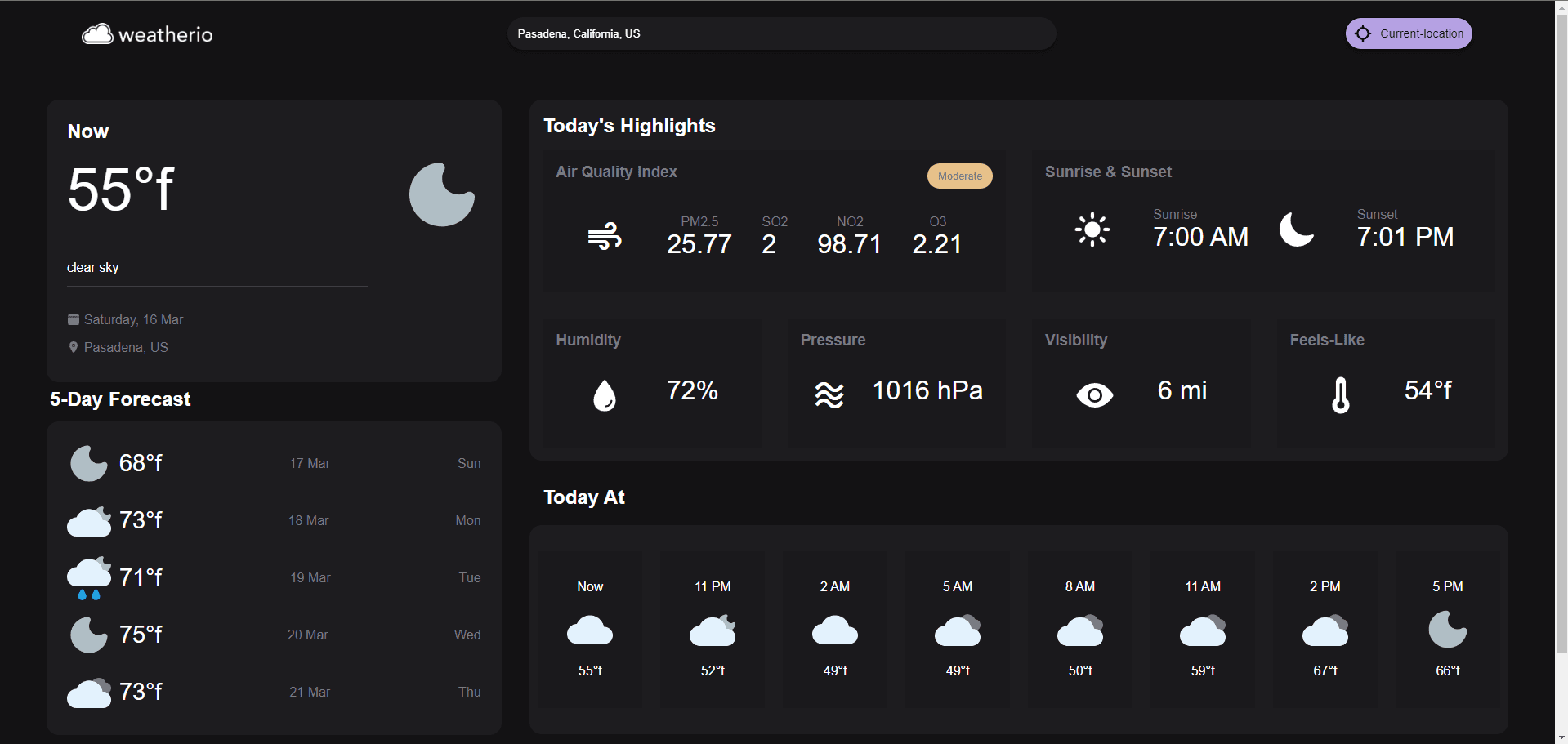Click the 17 Mar date label

pos(310,463)
